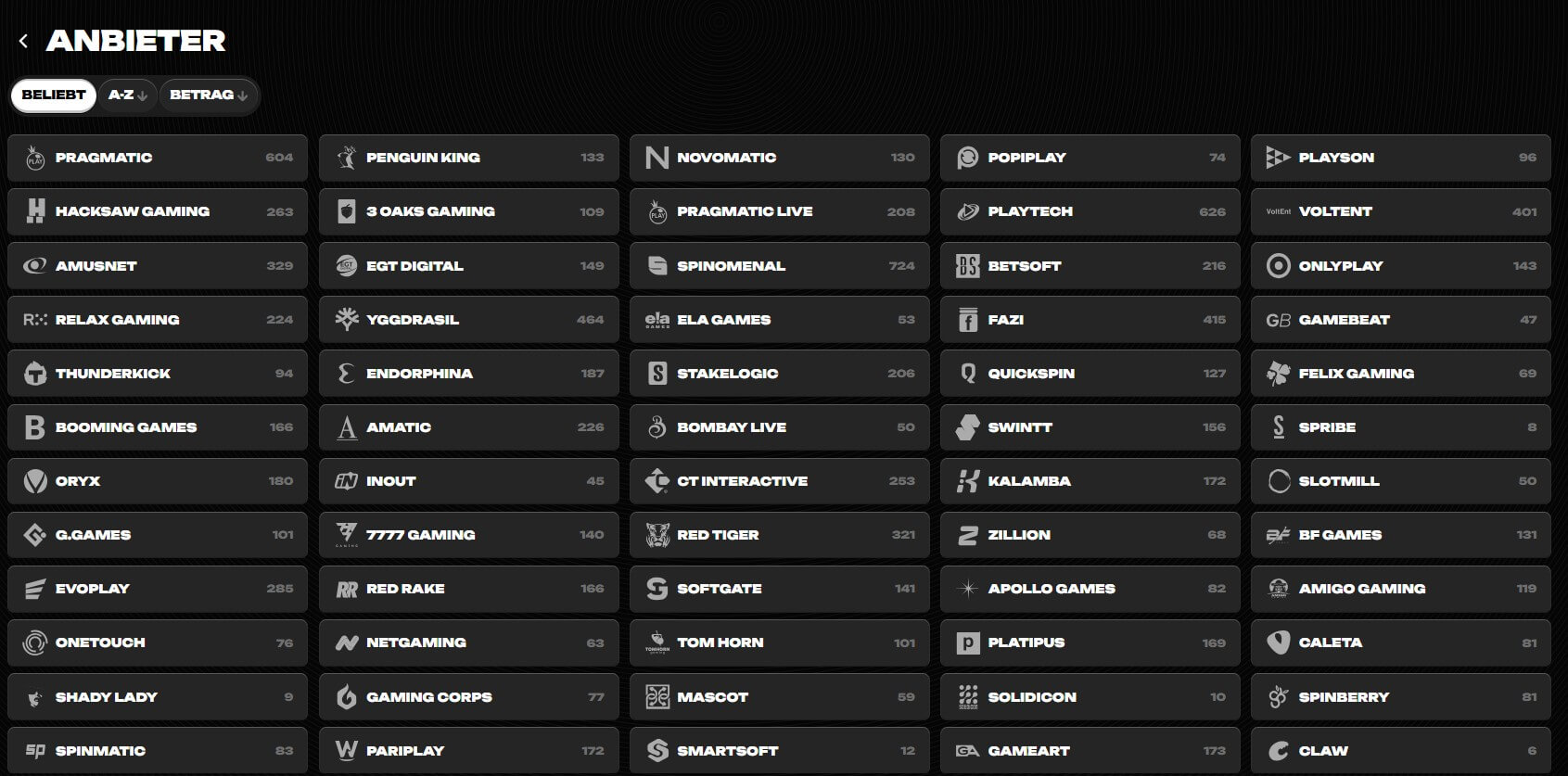Select the Gaming Corps provider
The width and height of the screenshot is (1568, 776).
[468, 697]
